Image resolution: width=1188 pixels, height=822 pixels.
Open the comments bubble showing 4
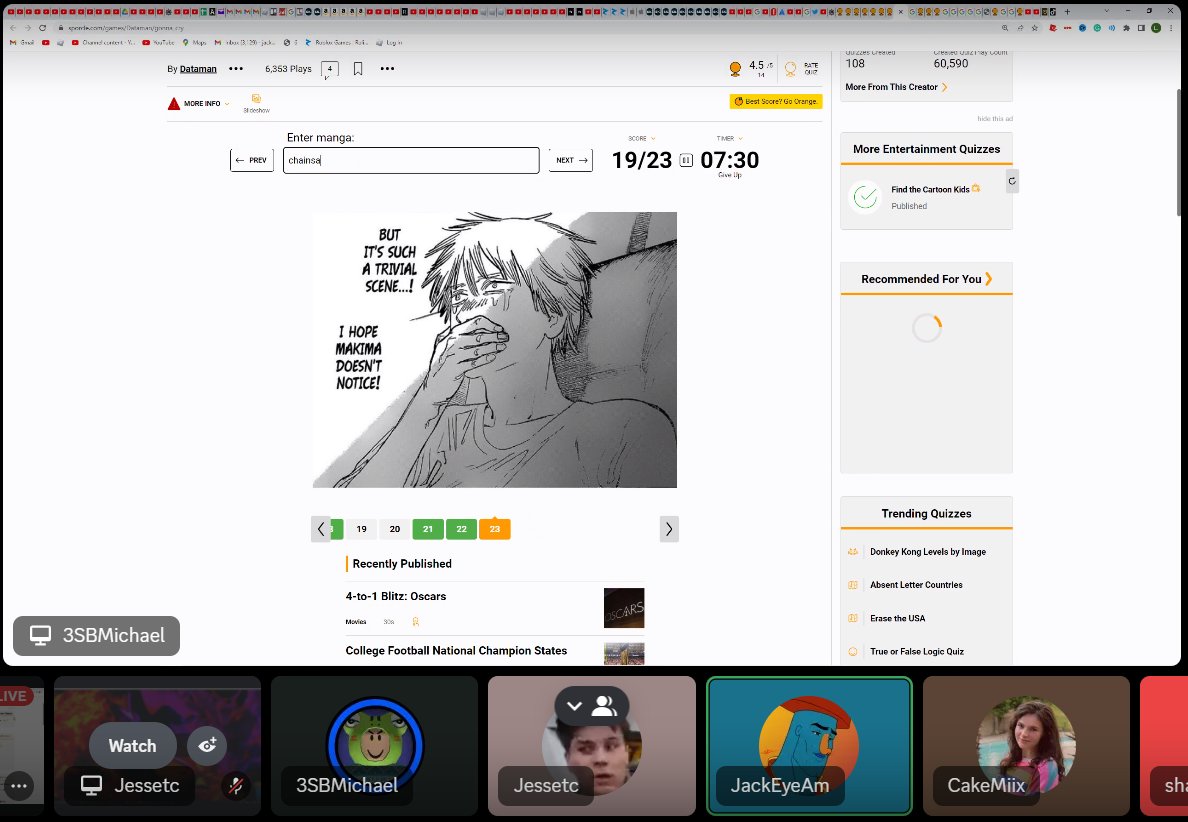pyautogui.click(x=330, y=70)
